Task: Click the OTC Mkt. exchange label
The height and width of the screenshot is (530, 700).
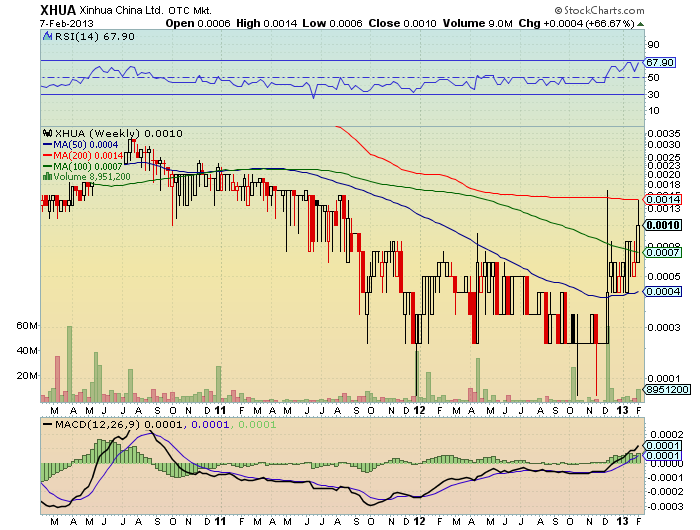Action: [190, 11]
